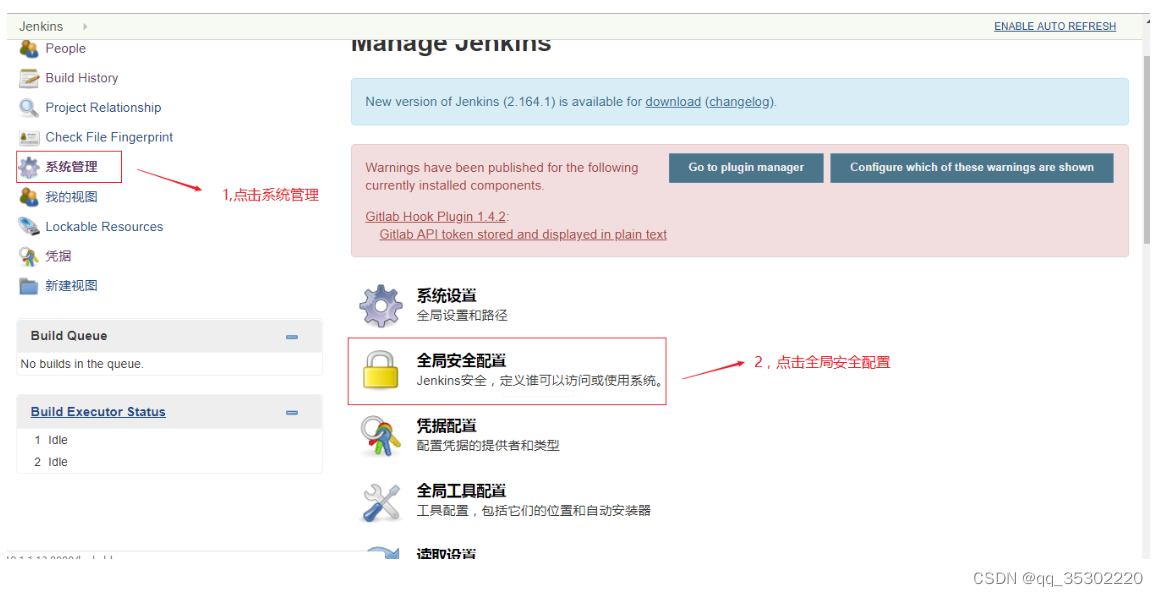This screenshot has width=1158, height=596.
Task: Click 全局设置和路径 description text
Action: point(462,315)
